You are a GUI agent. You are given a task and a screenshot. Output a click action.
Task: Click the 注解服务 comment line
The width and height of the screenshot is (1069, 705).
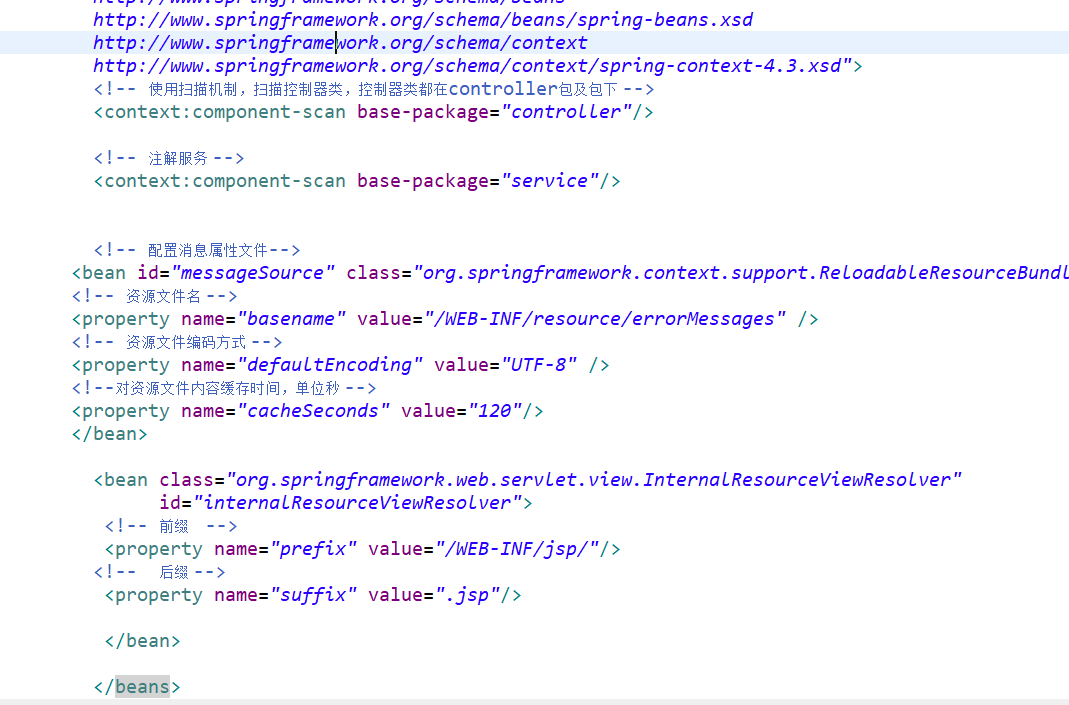[169, 158]
